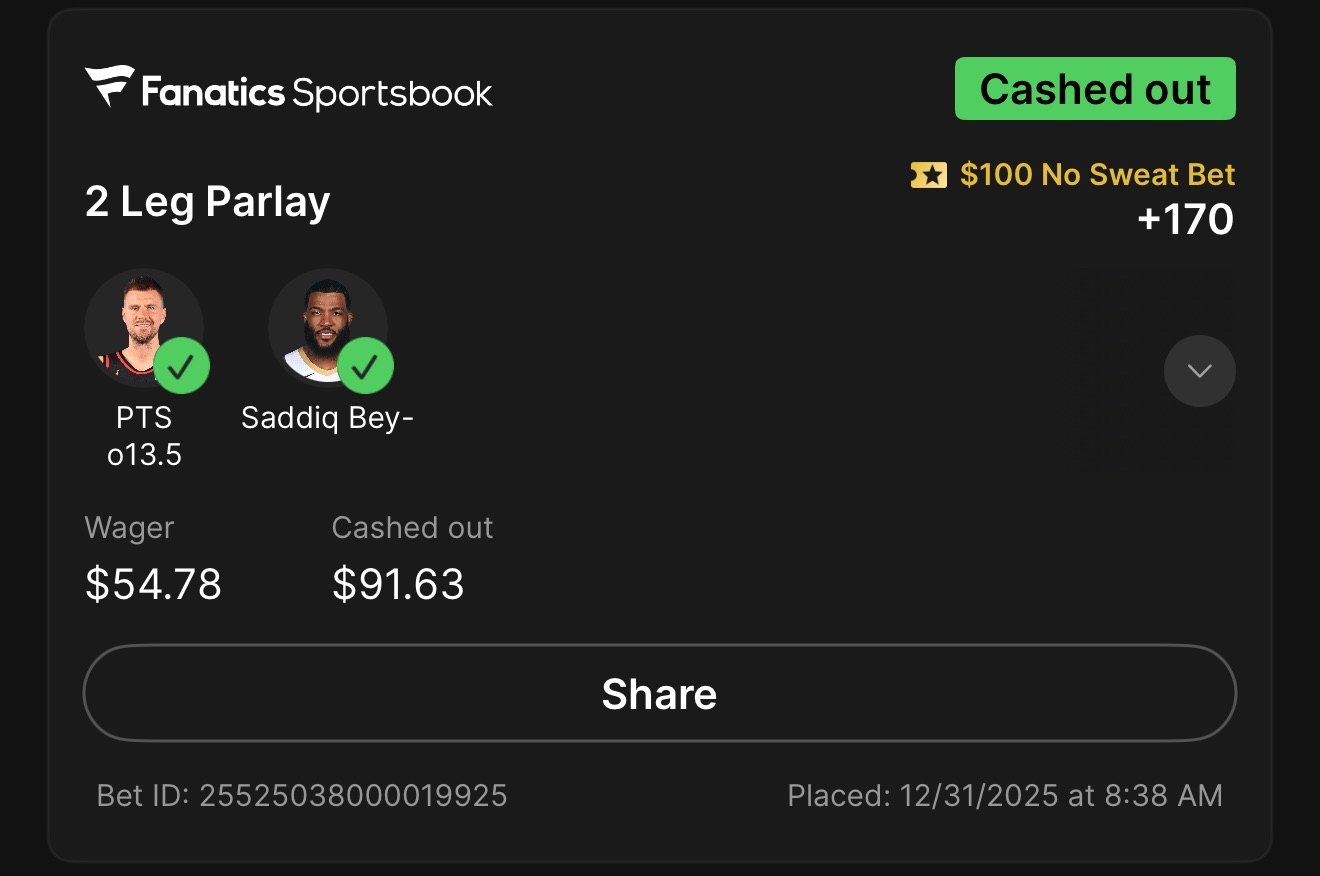This screenshot has height=876, width=1320.
Task: Tap the green checkmark on the PTS o13.5 leg
Action: point(181,366)
